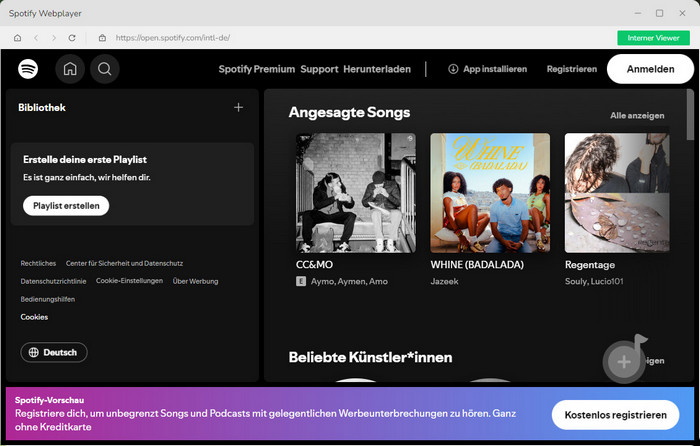The width and height of the screenshot is (700, 446).
Task: Click App installieren
Action: (x=488, y=69)
